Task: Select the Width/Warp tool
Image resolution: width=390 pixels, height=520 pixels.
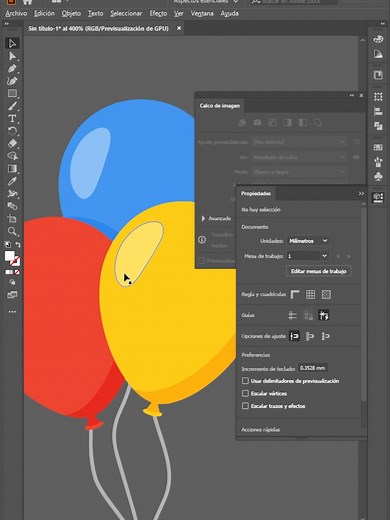Action: (12, 194)
